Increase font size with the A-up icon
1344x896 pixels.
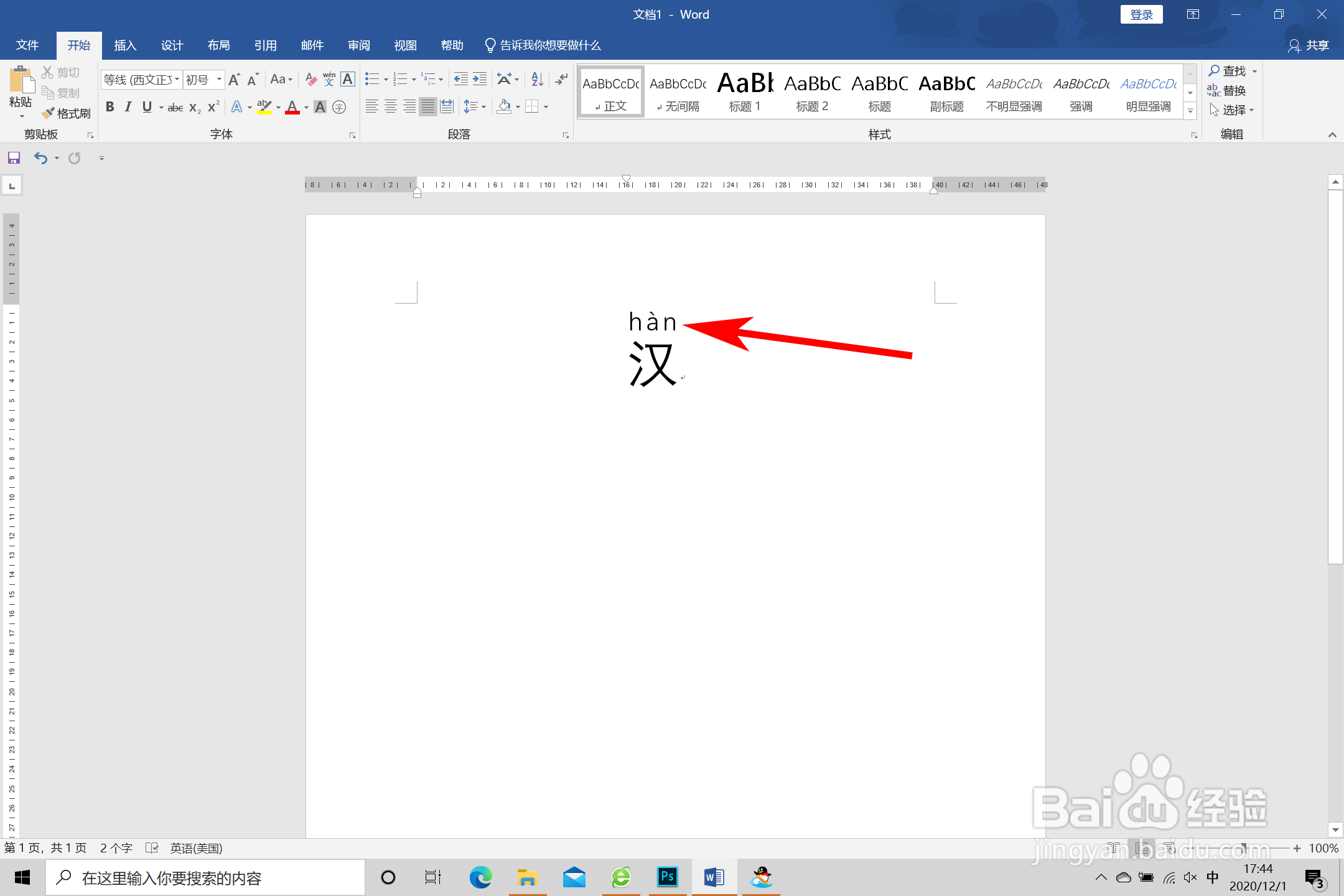(x=235, y=80)
